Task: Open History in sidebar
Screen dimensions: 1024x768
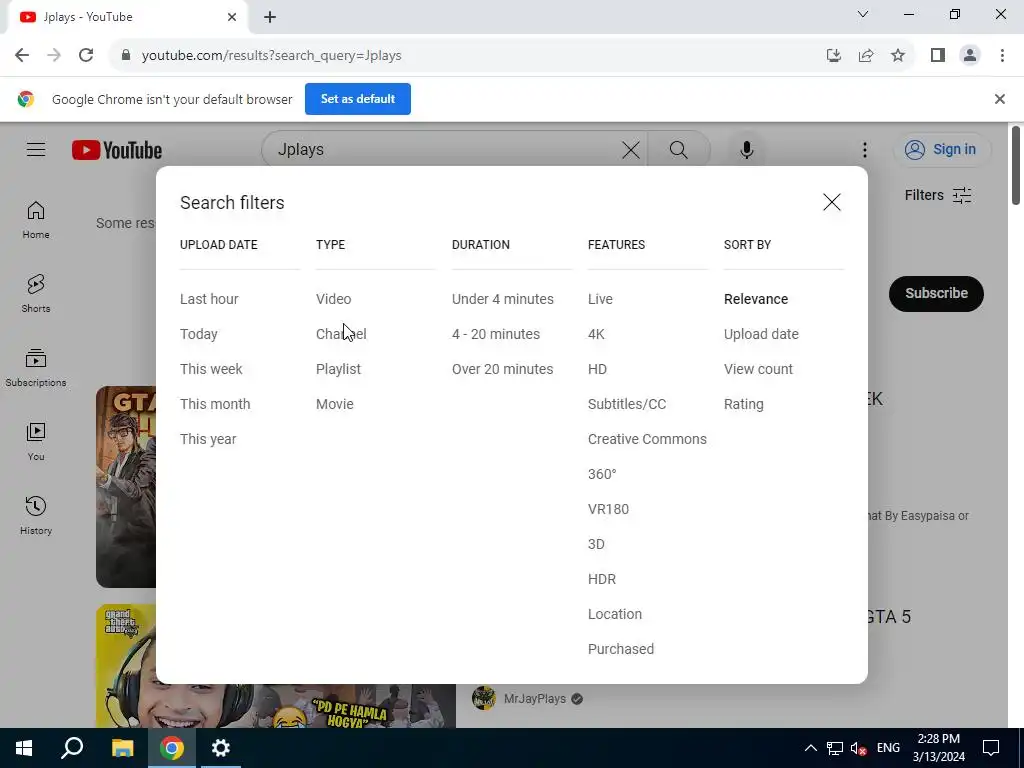Action: [36, 516]
